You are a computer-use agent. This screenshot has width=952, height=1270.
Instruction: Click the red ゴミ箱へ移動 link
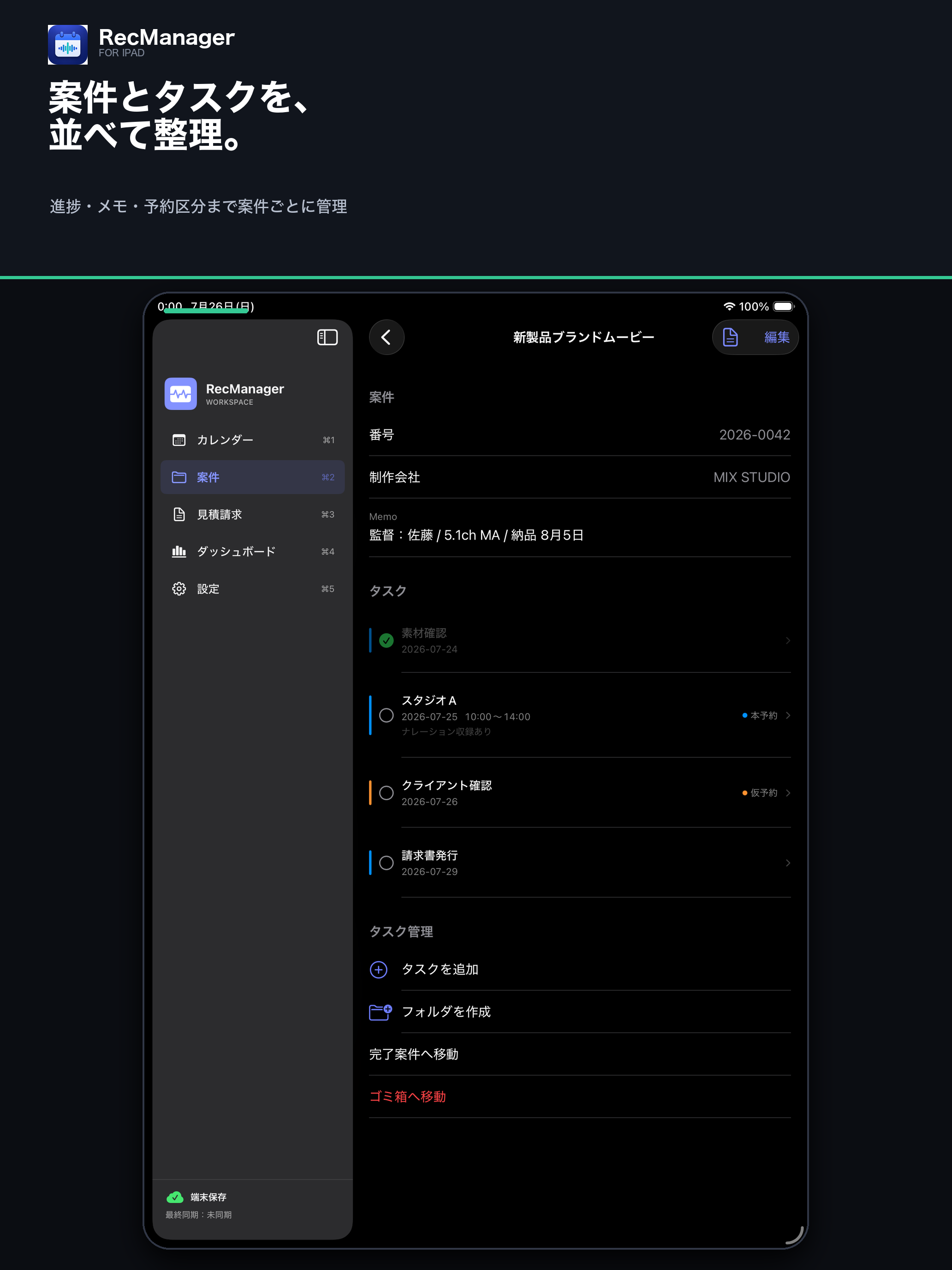tap(407, 1096)
